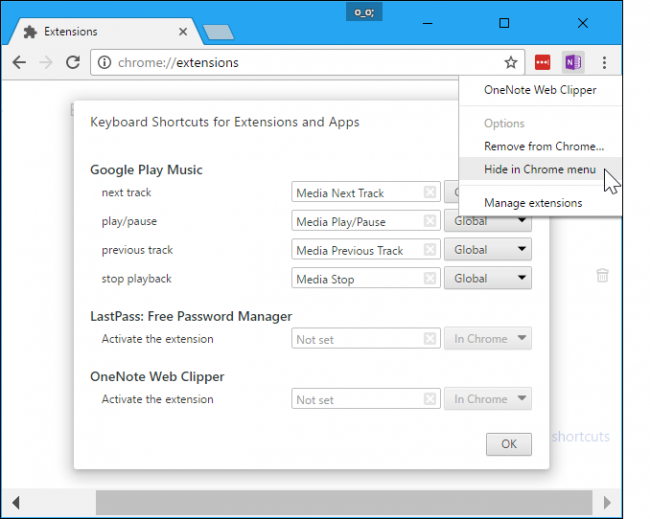
Task: Click the OK button in dialog
Action: click(509, 444)
